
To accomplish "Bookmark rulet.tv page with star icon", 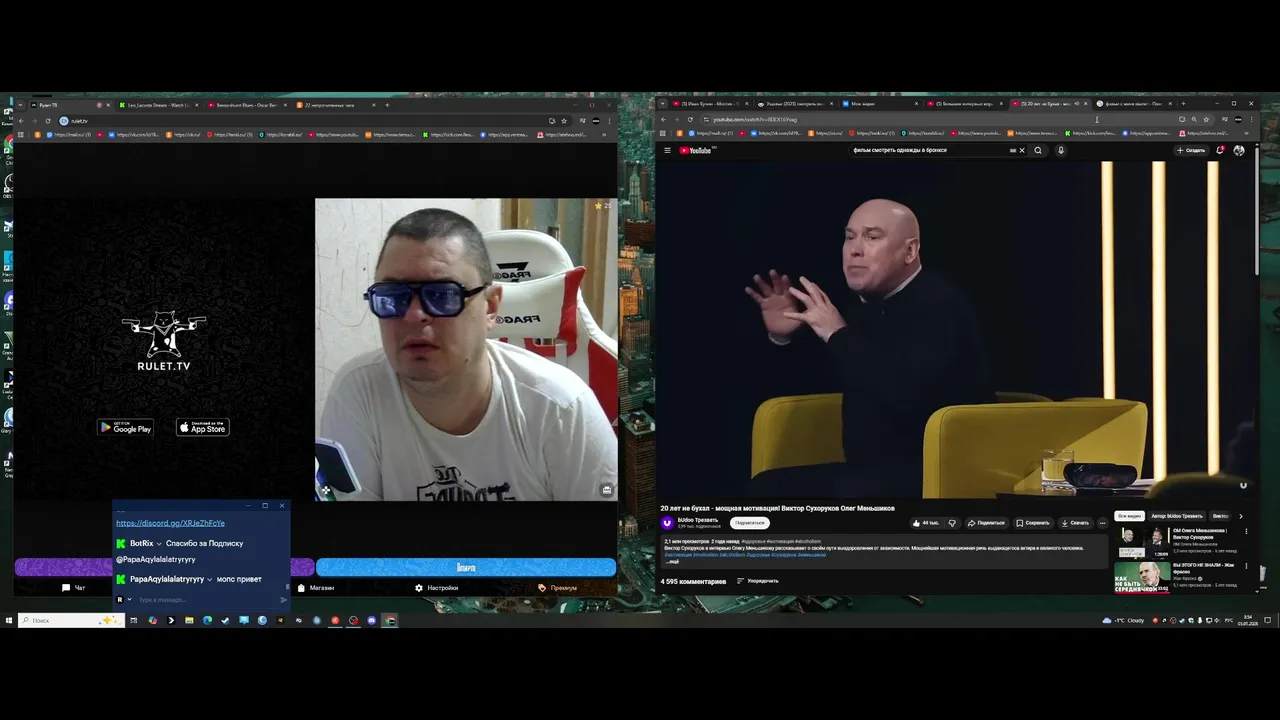I will tap(565, 121).
